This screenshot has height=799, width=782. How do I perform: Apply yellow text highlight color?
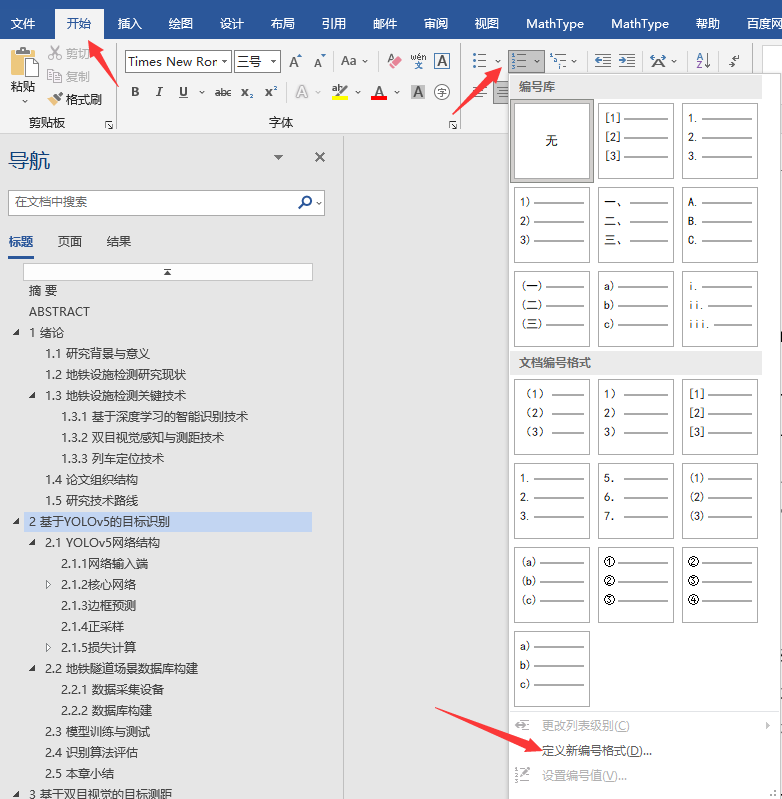click(340, 92)
